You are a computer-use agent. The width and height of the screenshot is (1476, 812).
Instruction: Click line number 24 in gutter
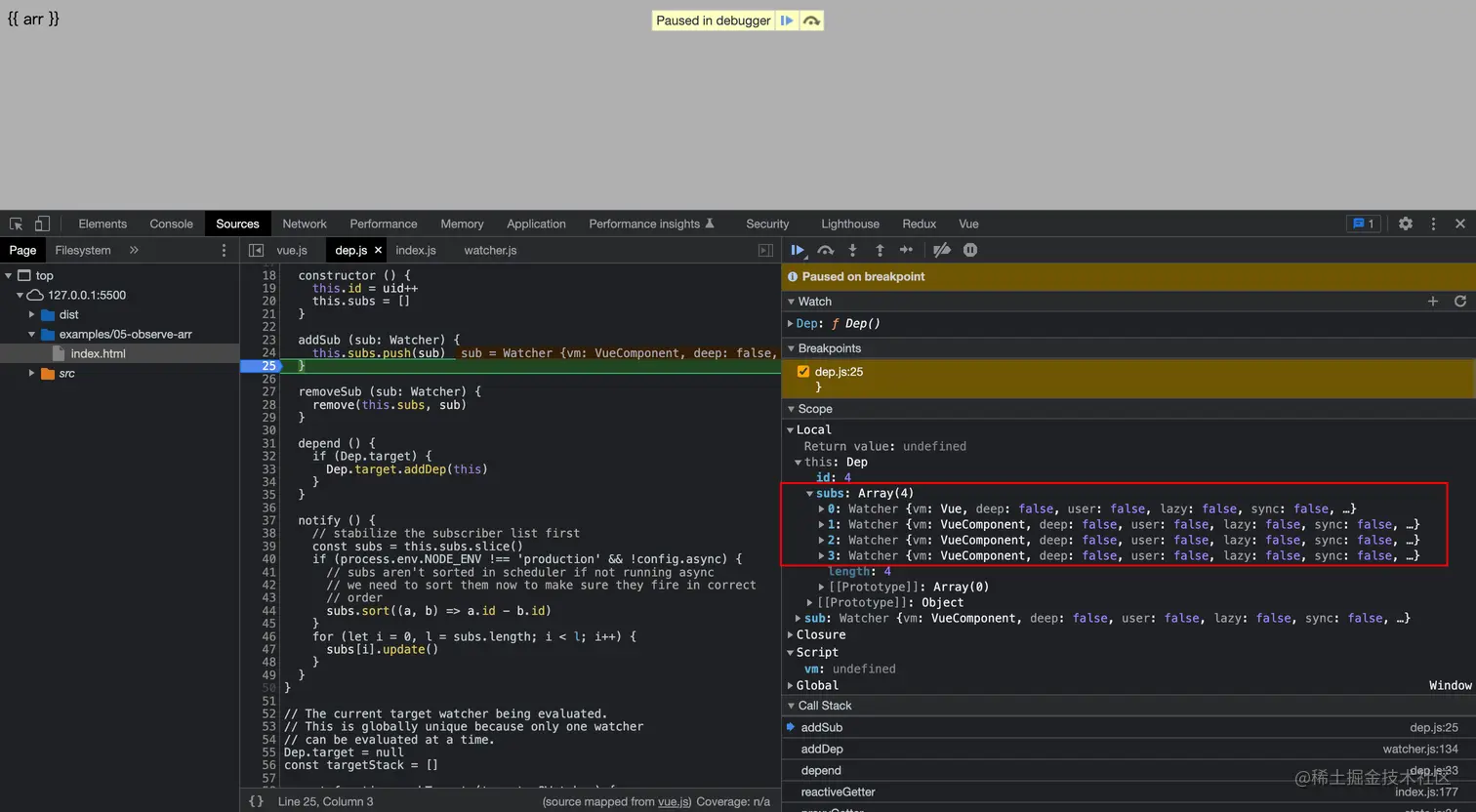[268, 352]
